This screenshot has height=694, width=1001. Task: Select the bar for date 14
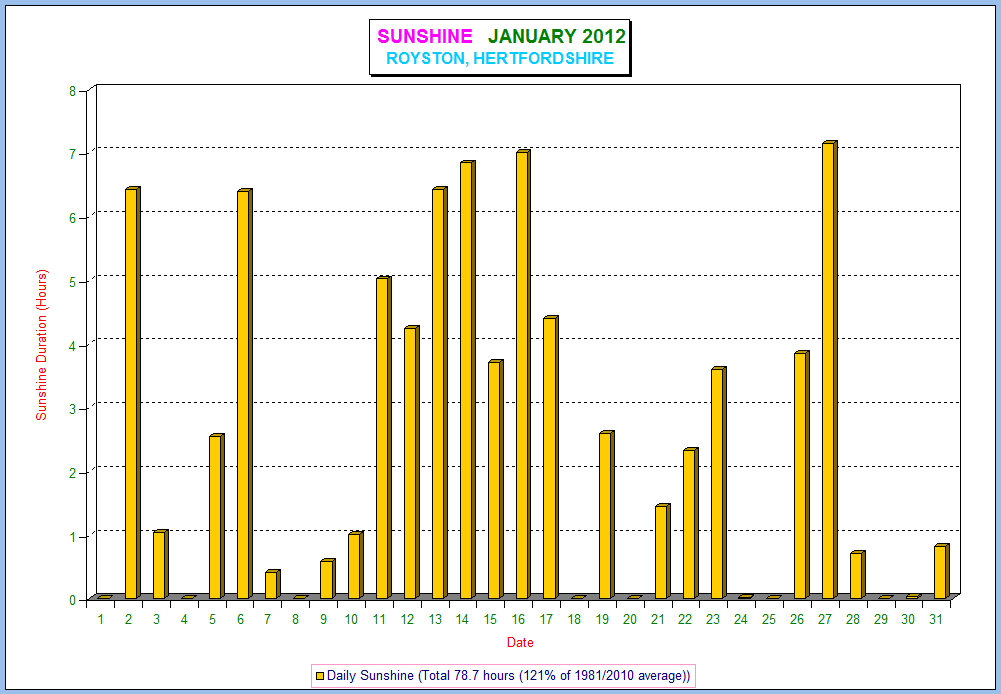click(468, 380)
